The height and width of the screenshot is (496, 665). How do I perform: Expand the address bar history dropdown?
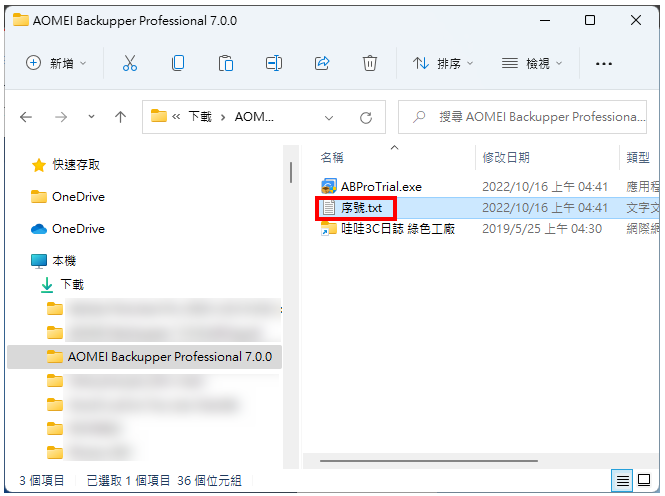[x=329, y=117]
